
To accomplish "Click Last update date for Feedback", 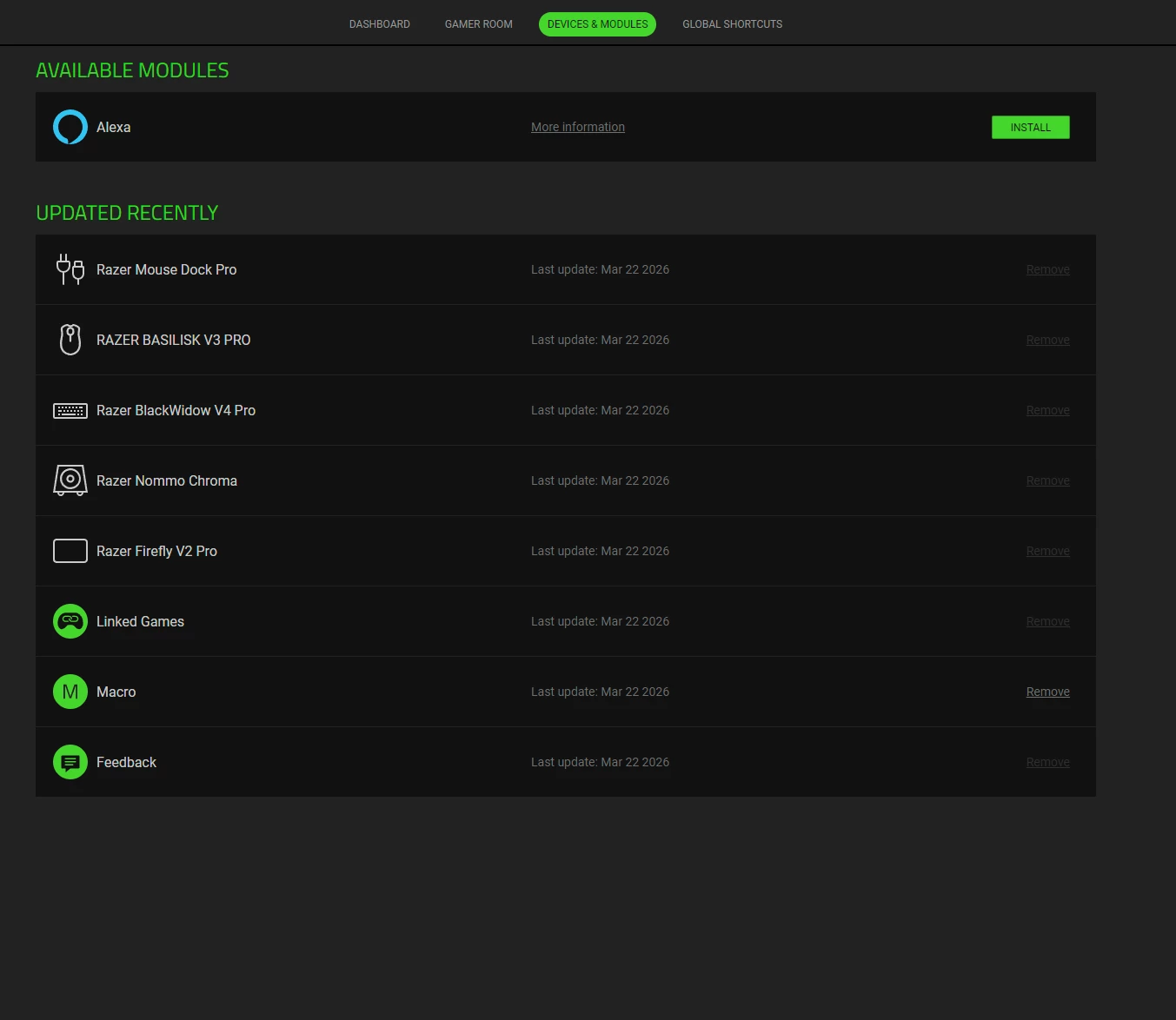I will (x=601, y=762).
